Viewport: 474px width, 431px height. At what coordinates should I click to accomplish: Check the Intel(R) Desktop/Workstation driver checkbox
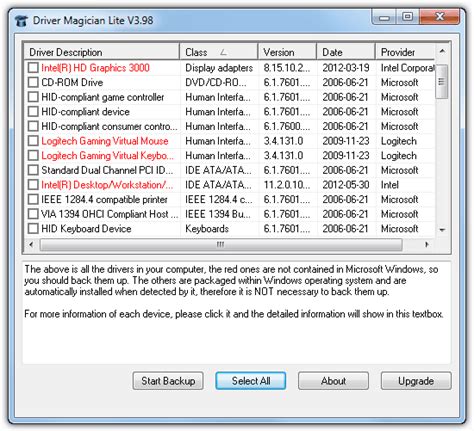click(x=33, y=185)
